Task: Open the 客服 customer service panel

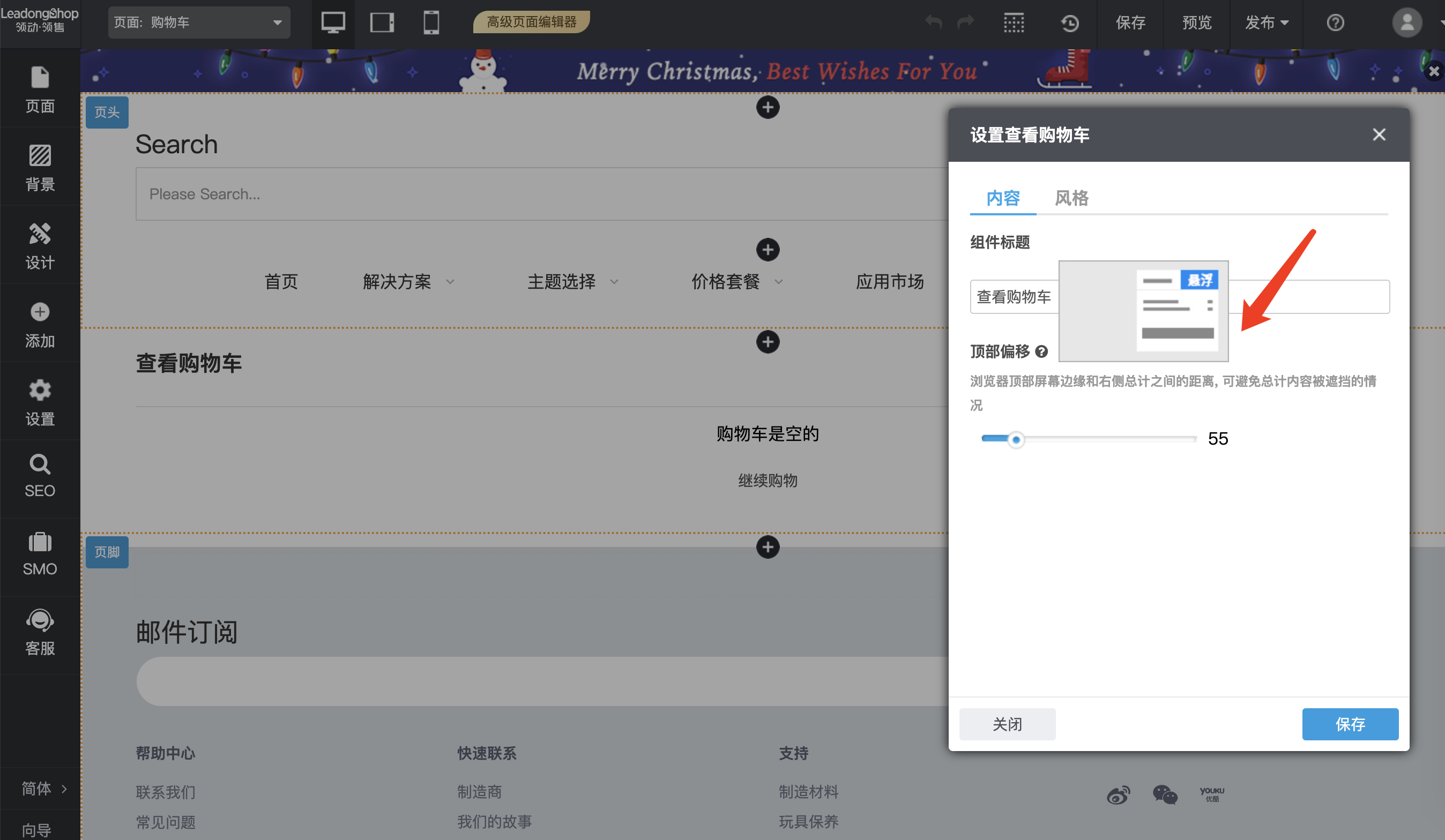Action: pos(39,632)
